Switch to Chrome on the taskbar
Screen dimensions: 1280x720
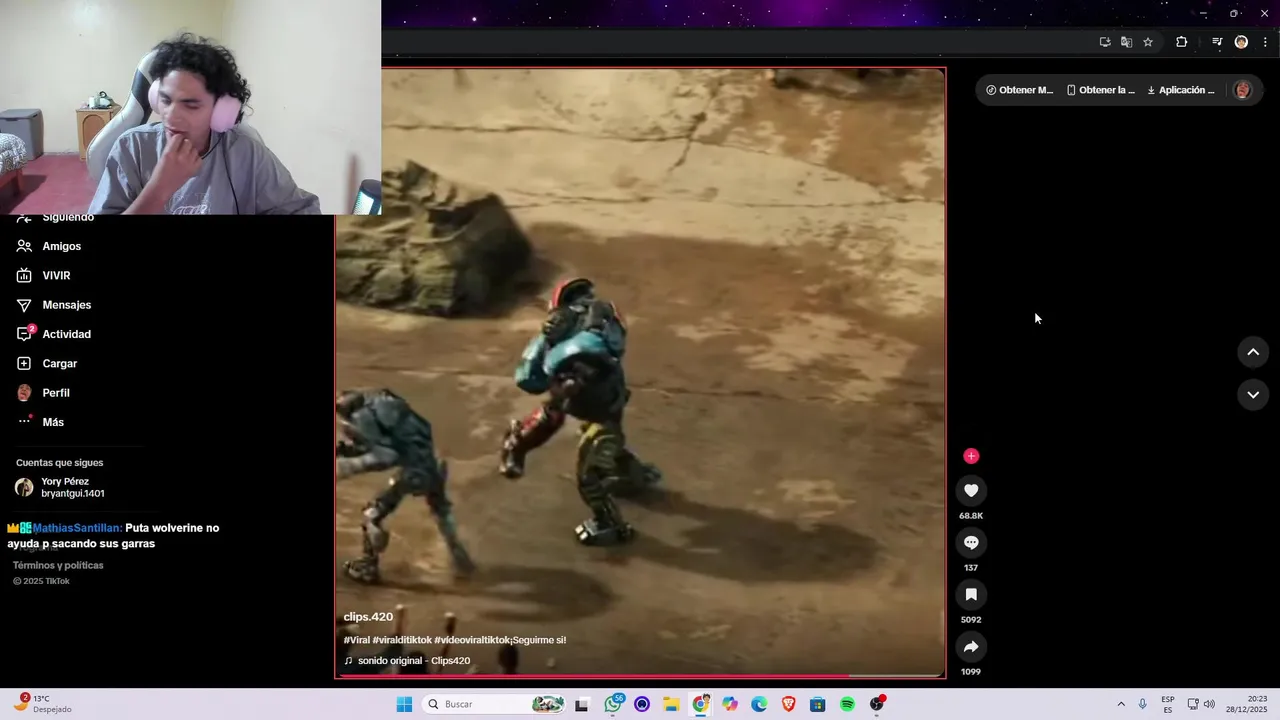coord(700,704)
